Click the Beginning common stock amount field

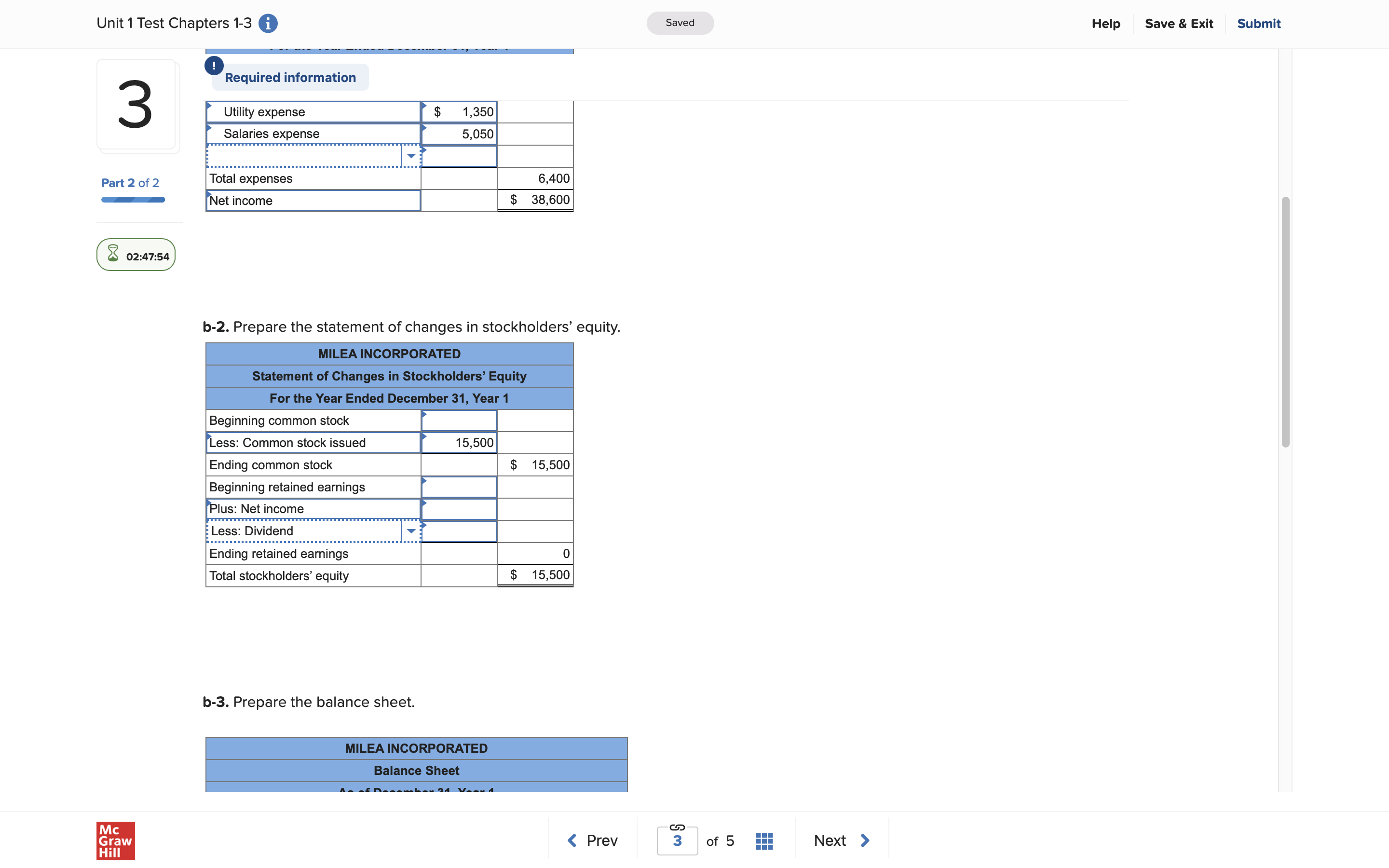pos(459,421)
